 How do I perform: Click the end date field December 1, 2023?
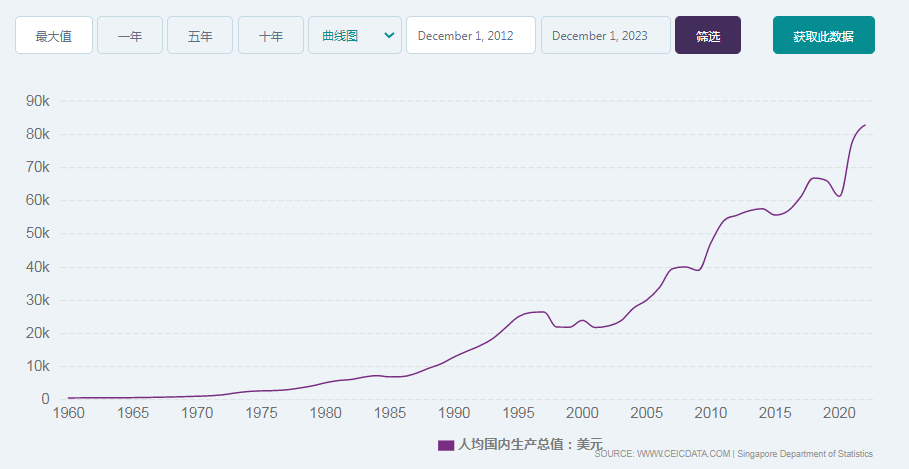(605, 35)
